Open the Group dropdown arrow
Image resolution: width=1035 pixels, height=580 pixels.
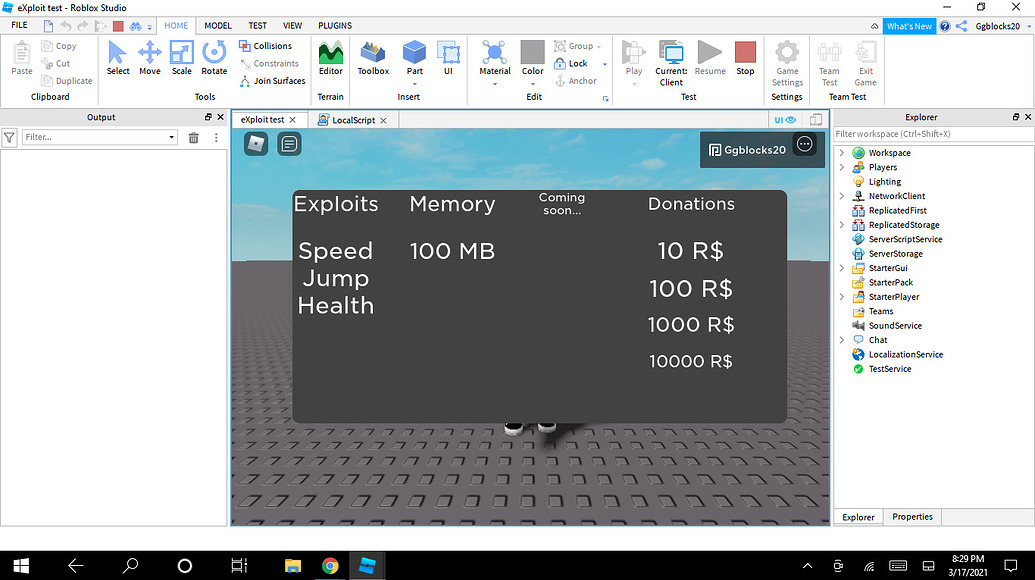[x=601, y=45]
